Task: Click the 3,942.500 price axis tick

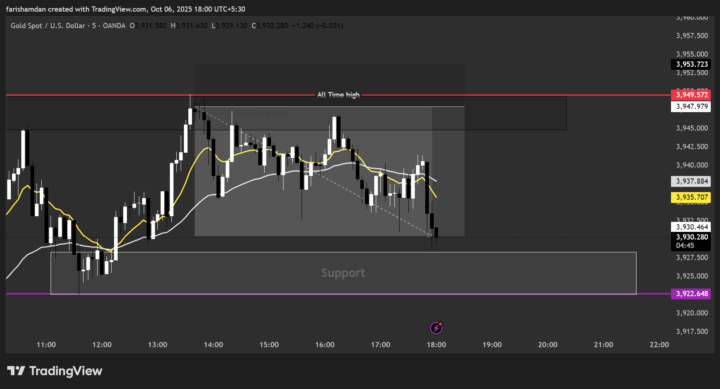Action: (x=692, y=147)
